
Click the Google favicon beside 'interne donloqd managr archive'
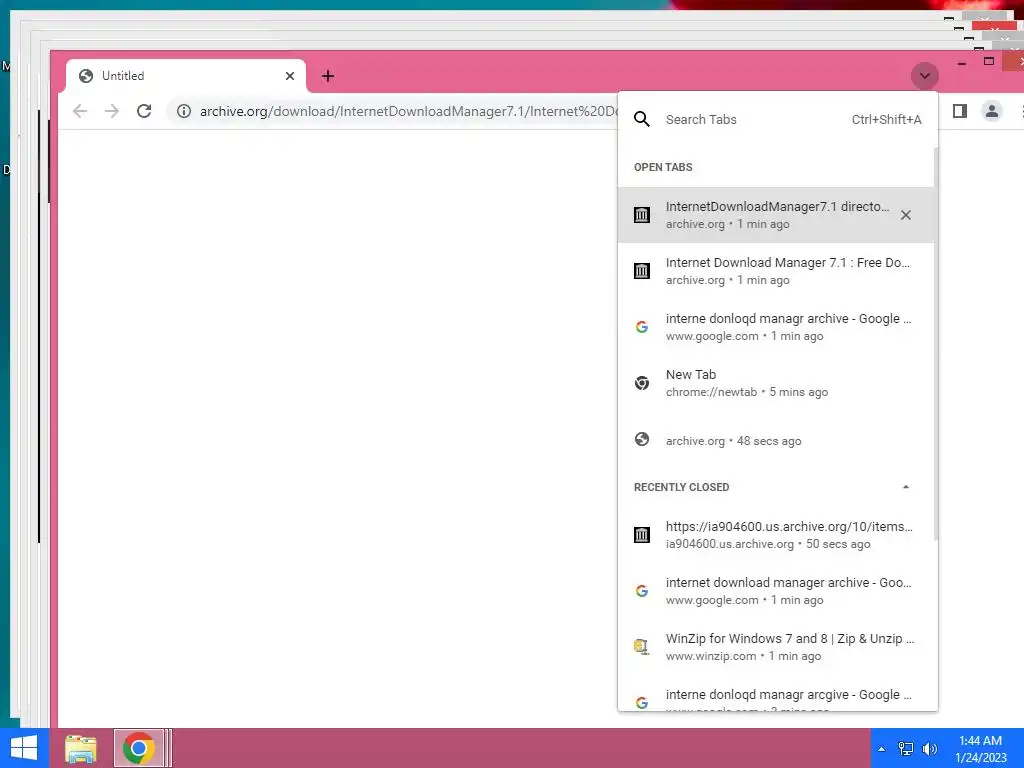642,327
